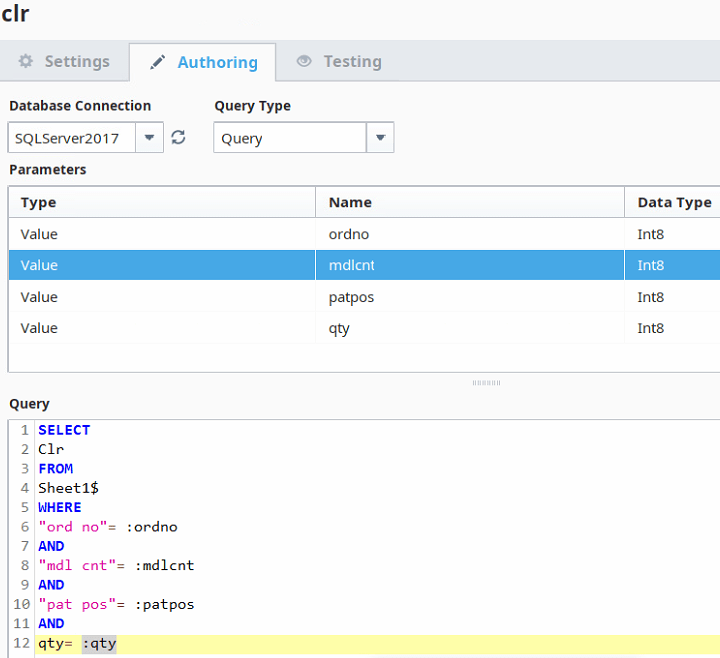Viewport: 720px width, 658px height.
Task: Click the gear icon on Settings tab
Action: (x=26, y=61)
